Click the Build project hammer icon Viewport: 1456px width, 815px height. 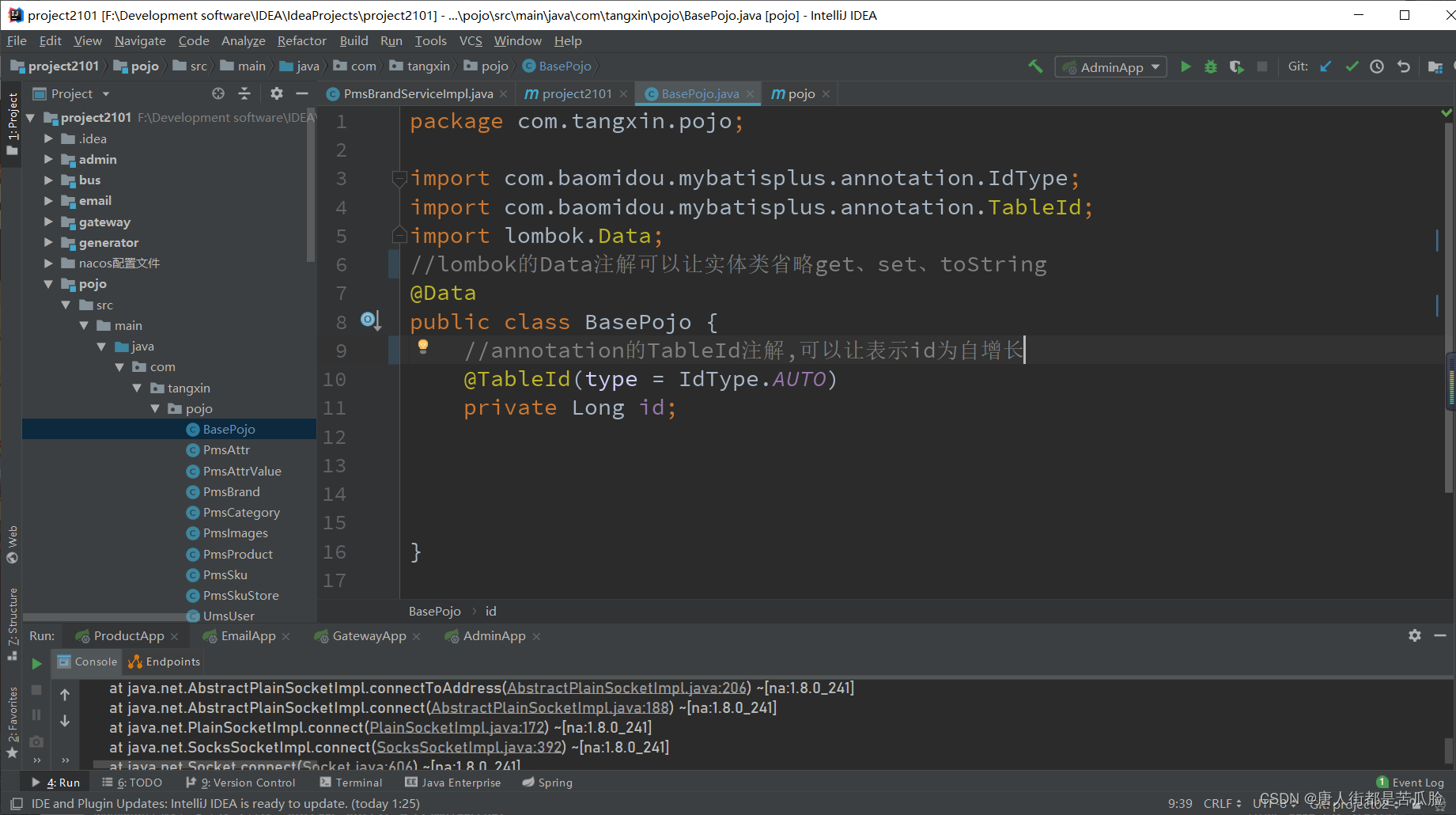(x=1035, y=66)
